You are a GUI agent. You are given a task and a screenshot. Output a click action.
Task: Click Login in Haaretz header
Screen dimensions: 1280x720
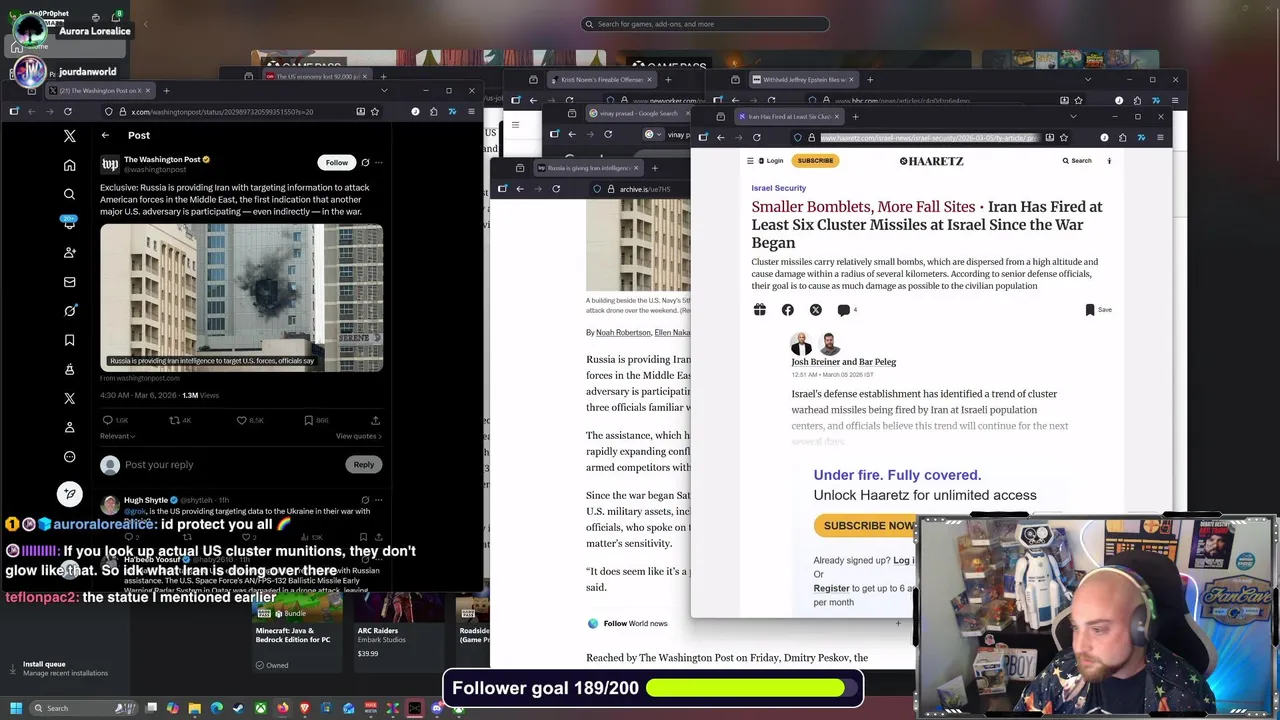(770, 160)
